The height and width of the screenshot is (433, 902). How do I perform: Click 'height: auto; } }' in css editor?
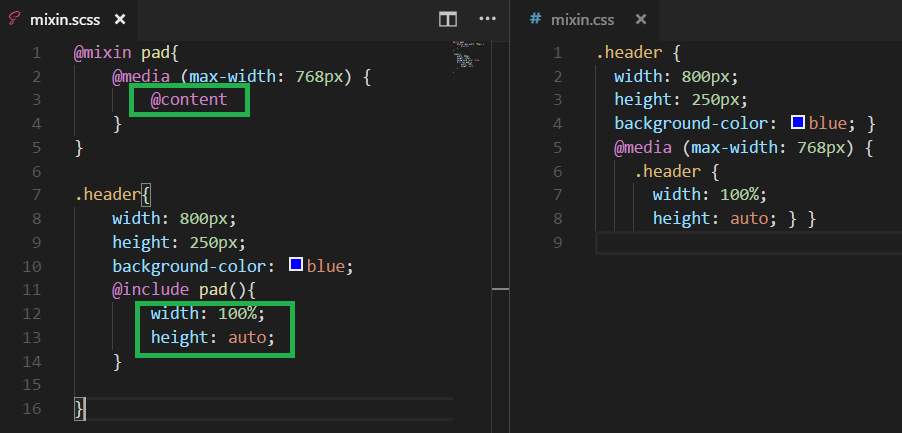(735, 219)
